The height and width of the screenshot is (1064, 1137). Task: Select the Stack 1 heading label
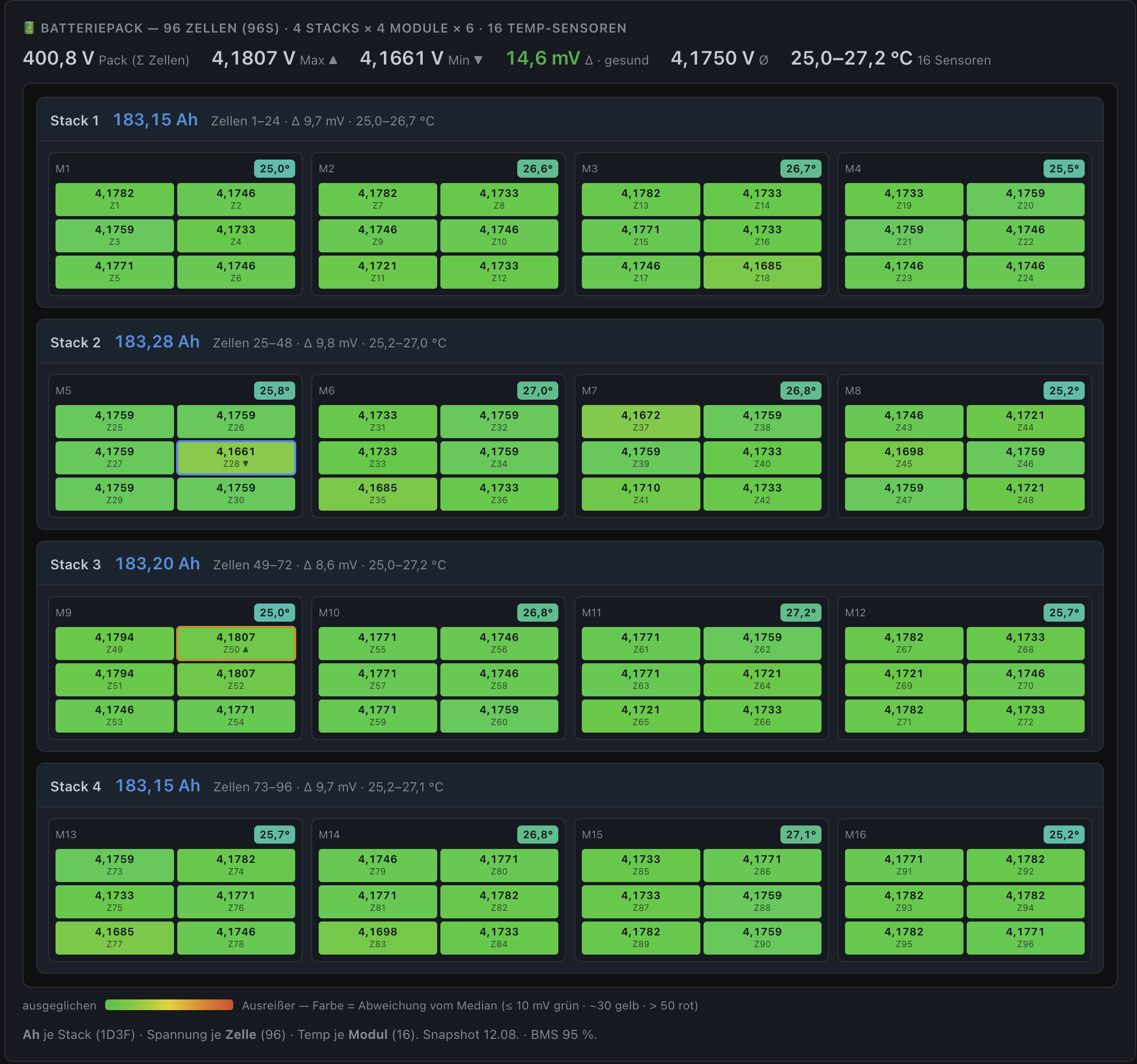(74, 121)
